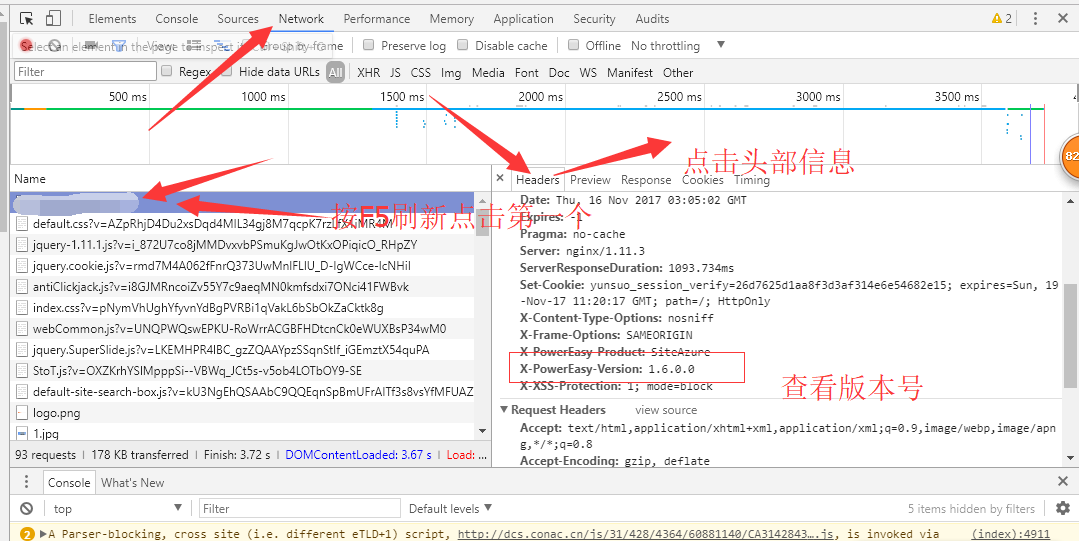The image size is (1079, 541).
Task: Open the Response tab in details pane
Action: tap(645, 180)
